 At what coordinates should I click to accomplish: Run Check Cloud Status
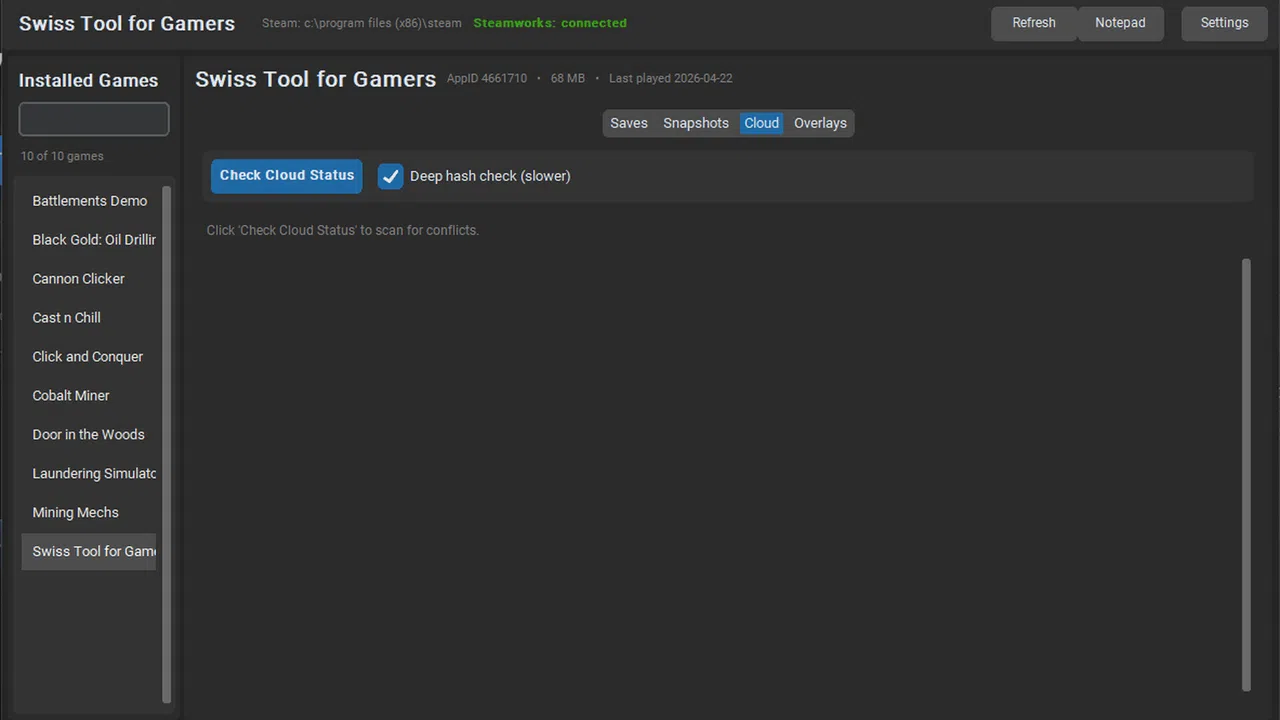(x=287, y=175)
